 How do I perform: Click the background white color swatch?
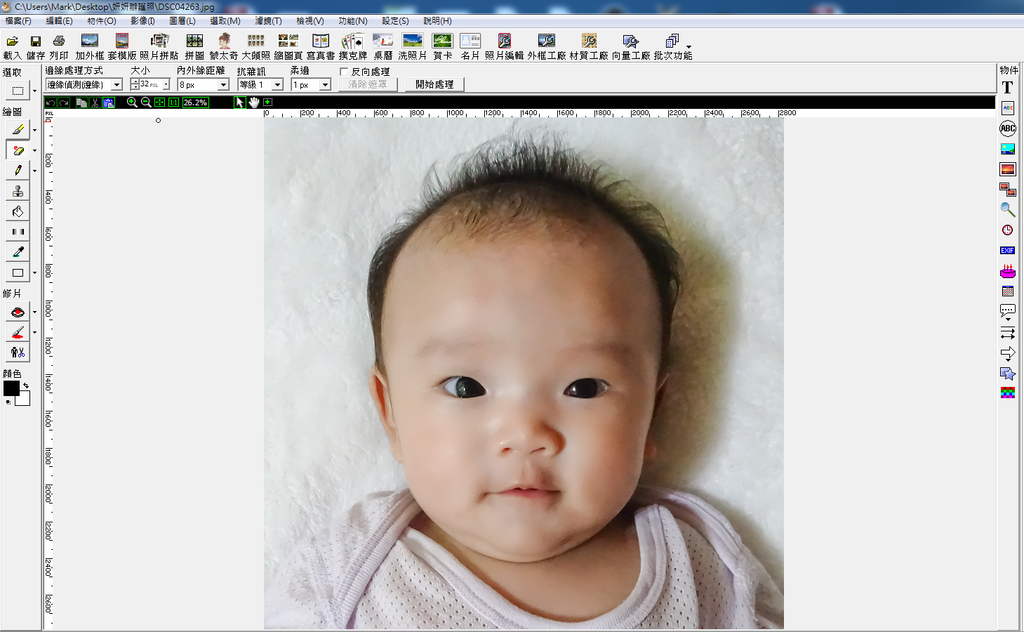(x=25, y=399)
